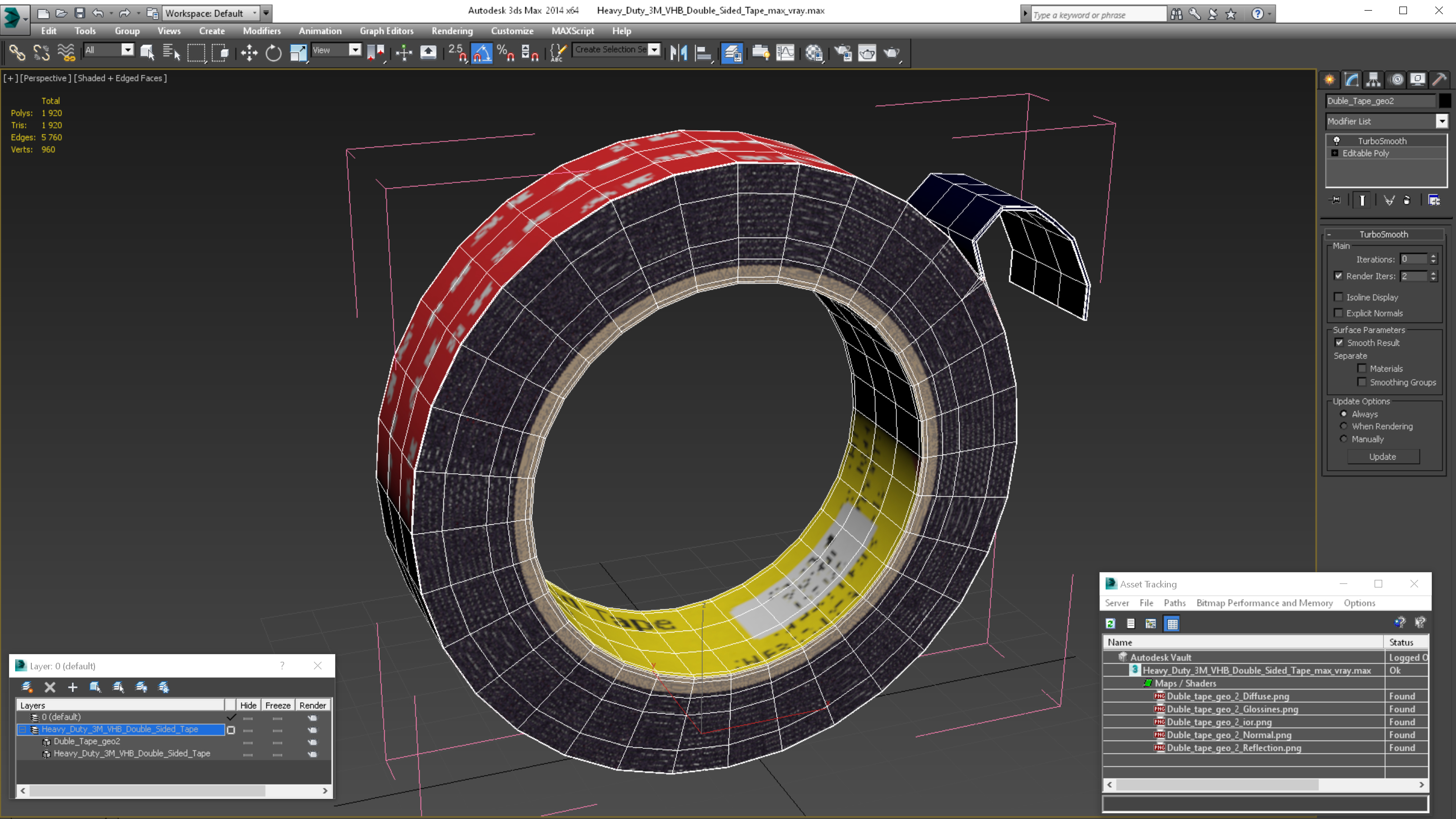Viewport: 1456px width, 819px height.
Task: Toggle the Angle Snap icon
Action: pyautogui.click(x=482, y=53)
